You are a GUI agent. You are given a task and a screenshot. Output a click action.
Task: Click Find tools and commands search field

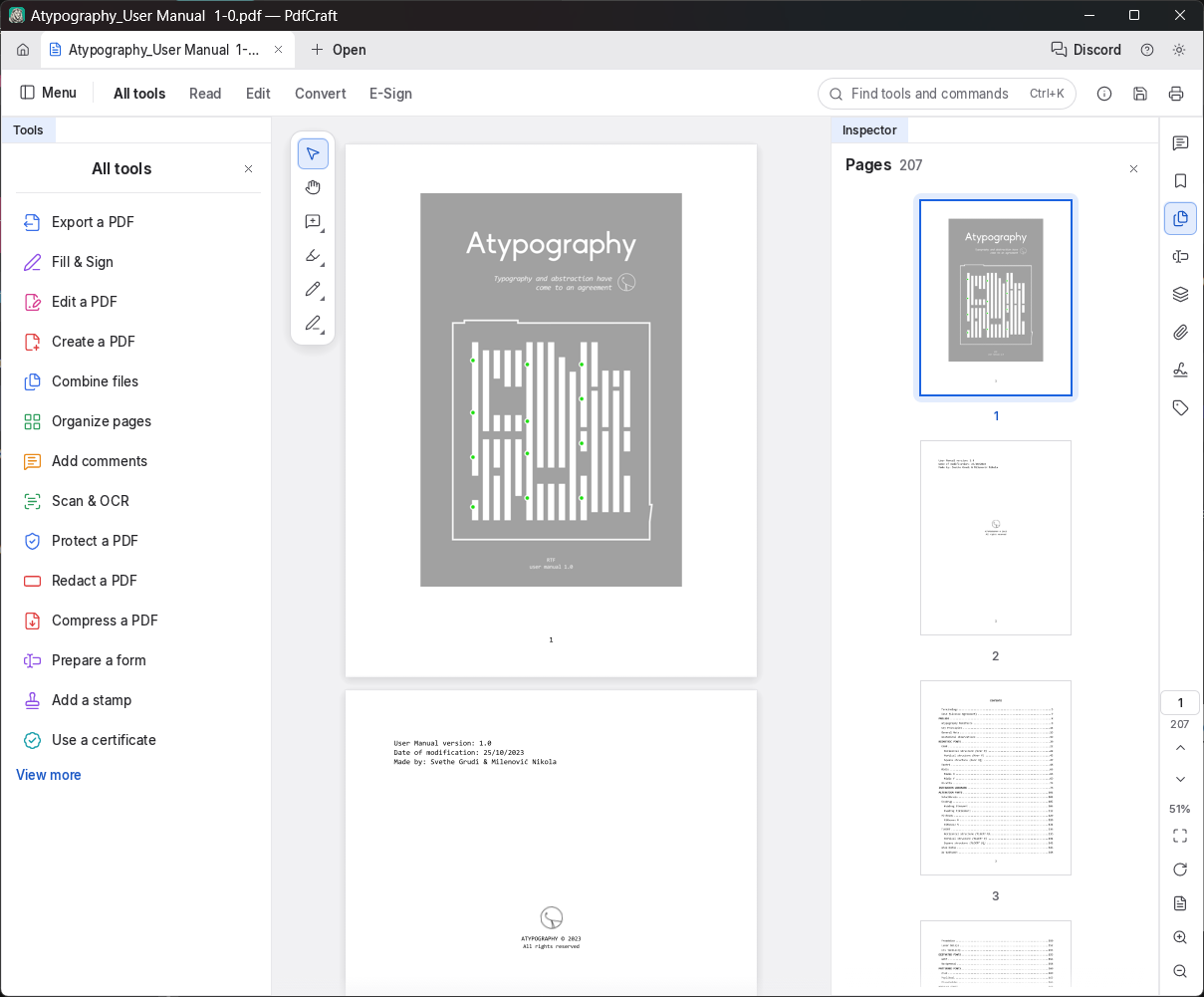[946, 94]
